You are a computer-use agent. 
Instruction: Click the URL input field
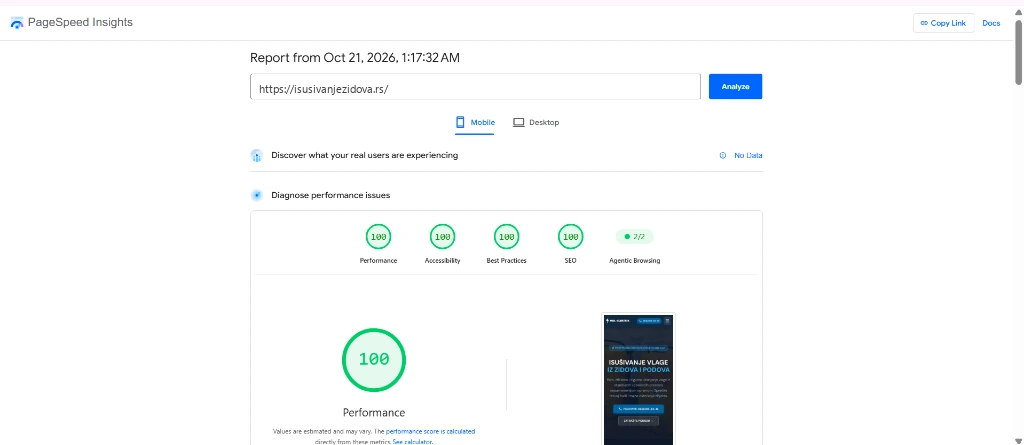tap(475, 86)
